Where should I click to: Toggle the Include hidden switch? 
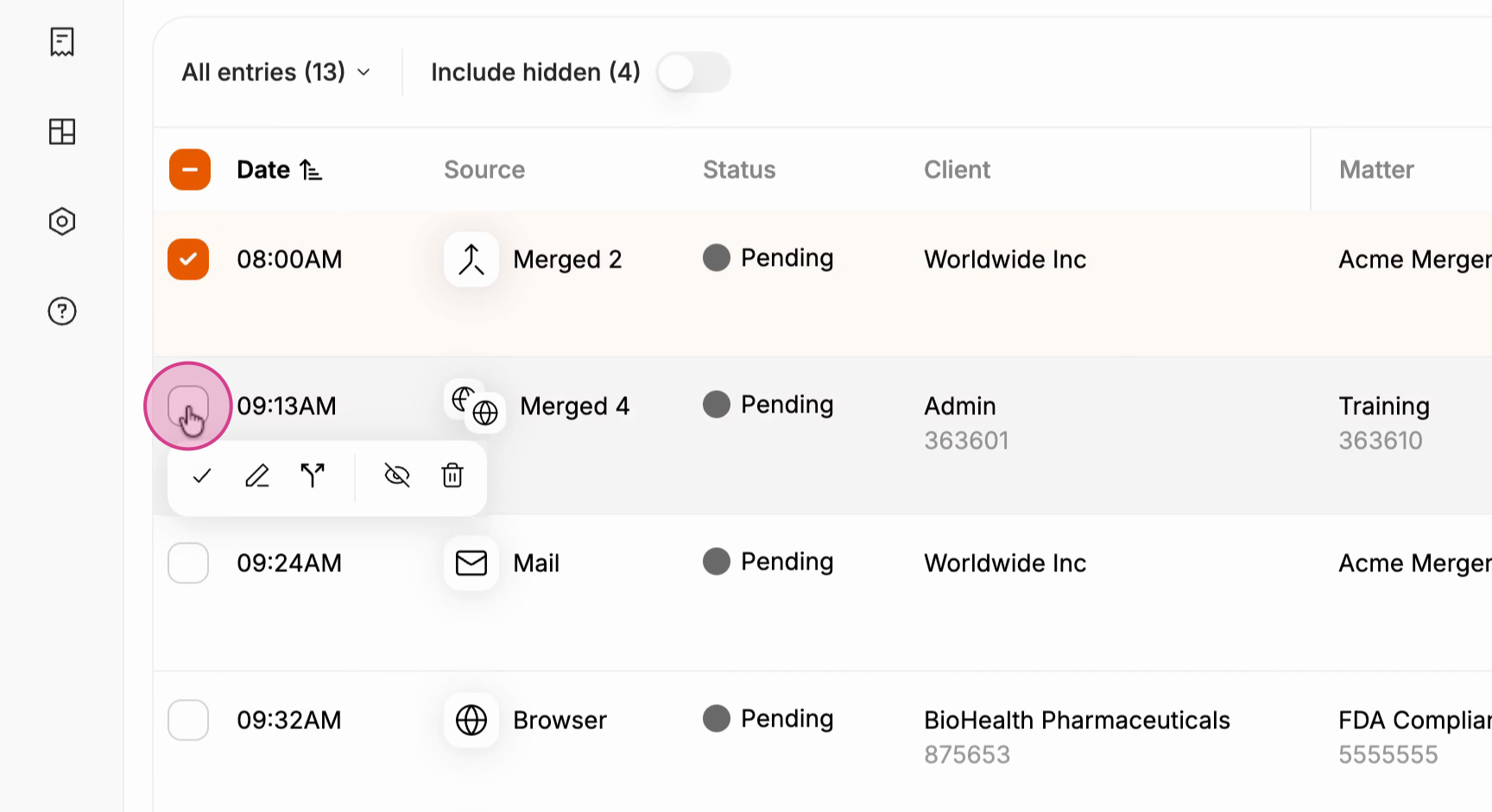pos(693,72)
